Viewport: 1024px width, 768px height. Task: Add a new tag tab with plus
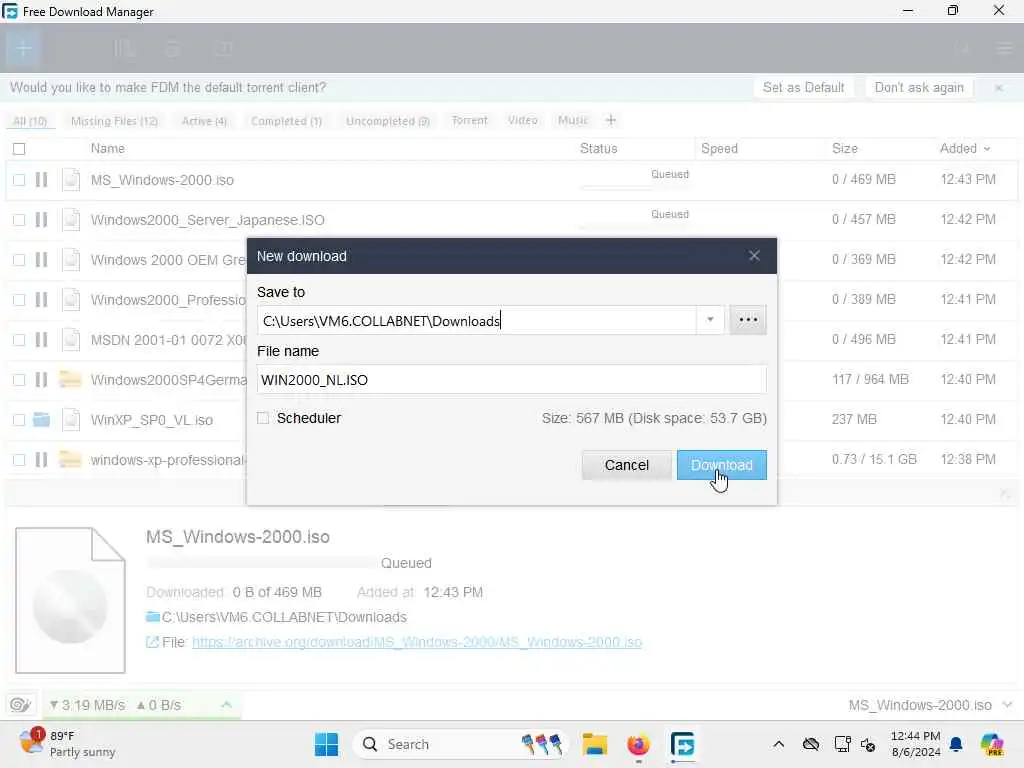(x=611, y=120)
